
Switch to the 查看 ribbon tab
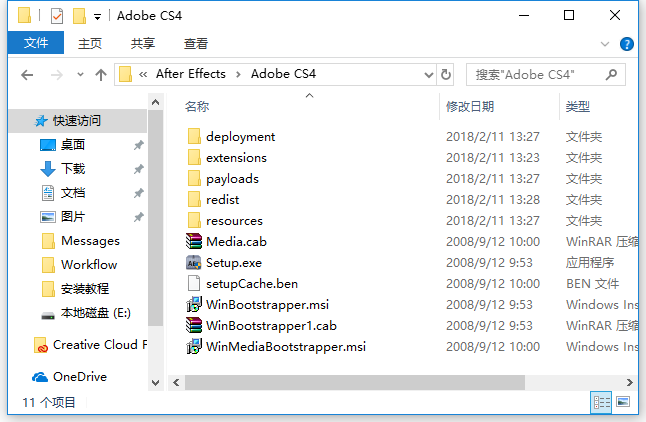click(196, 44)
